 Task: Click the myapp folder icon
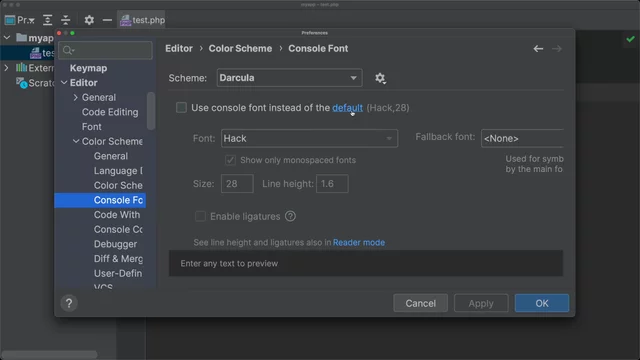coord(22,38)
